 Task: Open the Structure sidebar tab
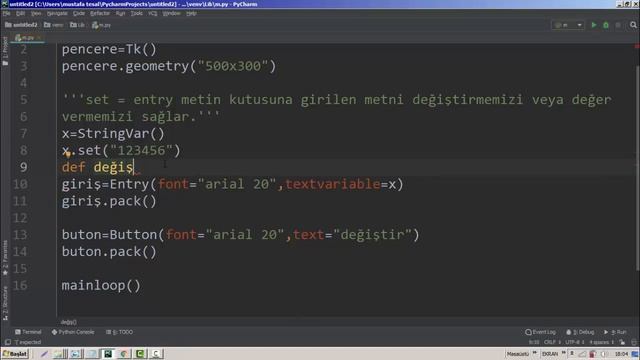5,303
